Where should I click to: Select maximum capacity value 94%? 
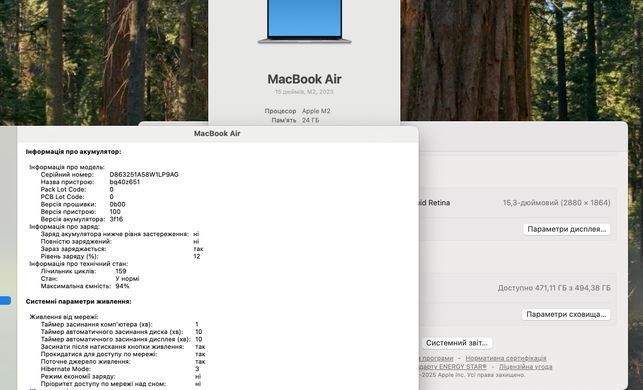coord(122,286)
